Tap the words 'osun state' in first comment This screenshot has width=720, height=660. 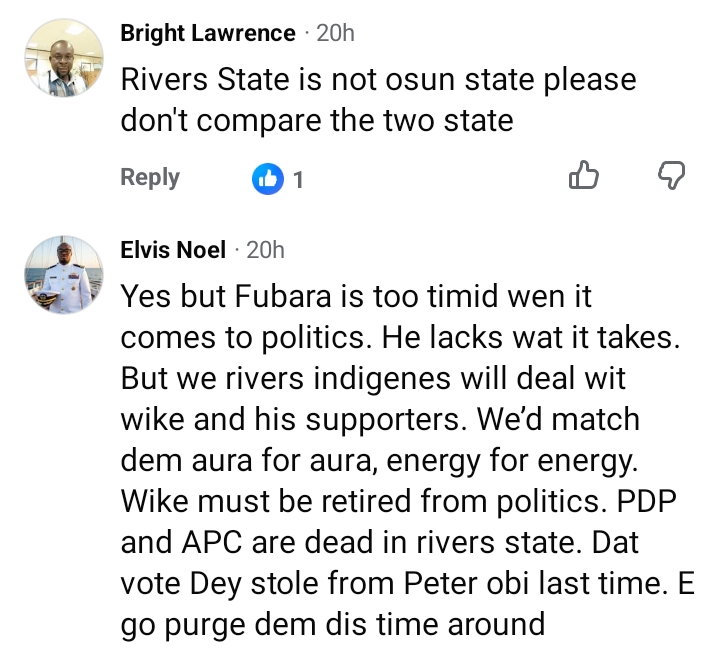[459, 79]
